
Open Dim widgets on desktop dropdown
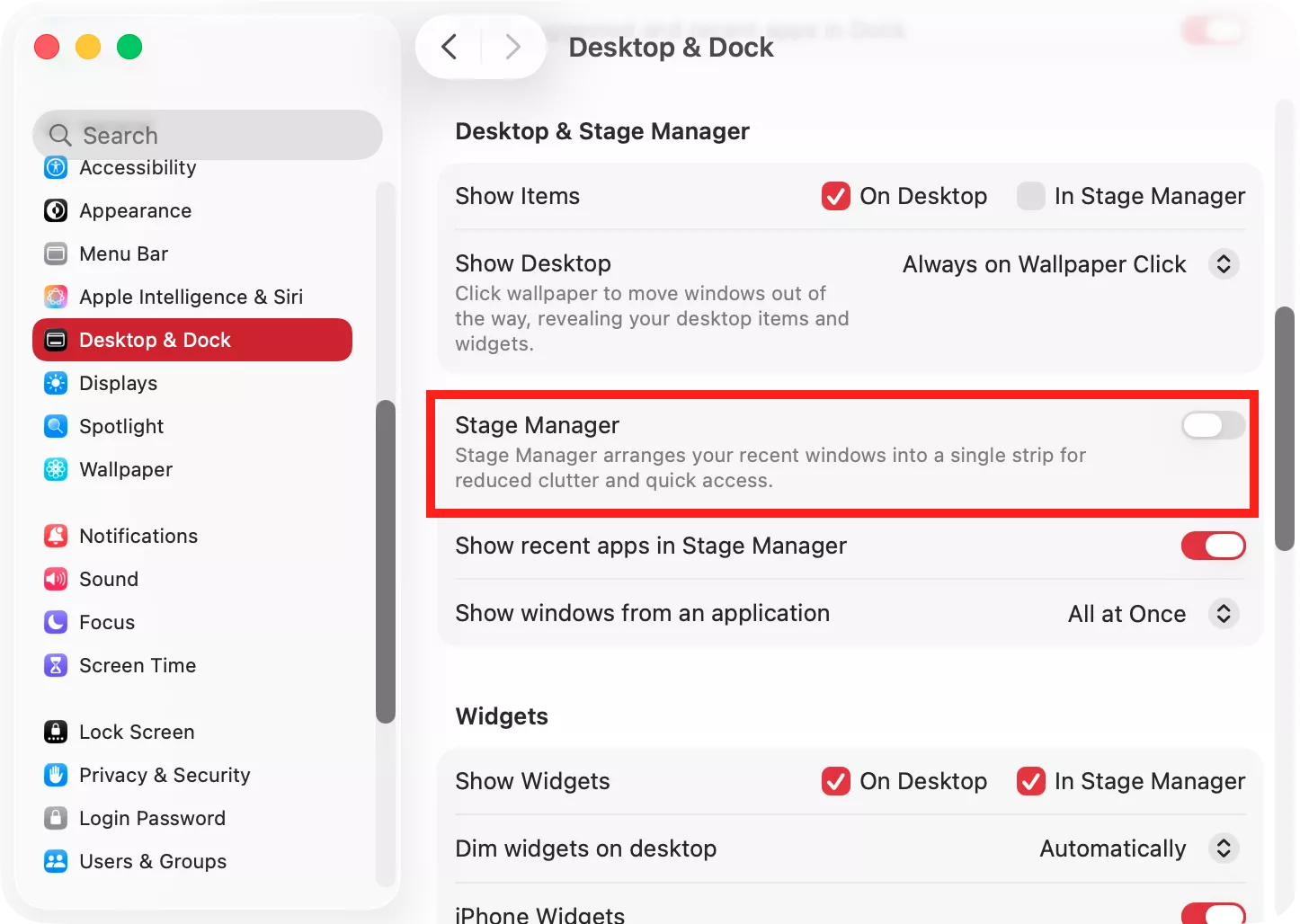(x=1223, y=848)
